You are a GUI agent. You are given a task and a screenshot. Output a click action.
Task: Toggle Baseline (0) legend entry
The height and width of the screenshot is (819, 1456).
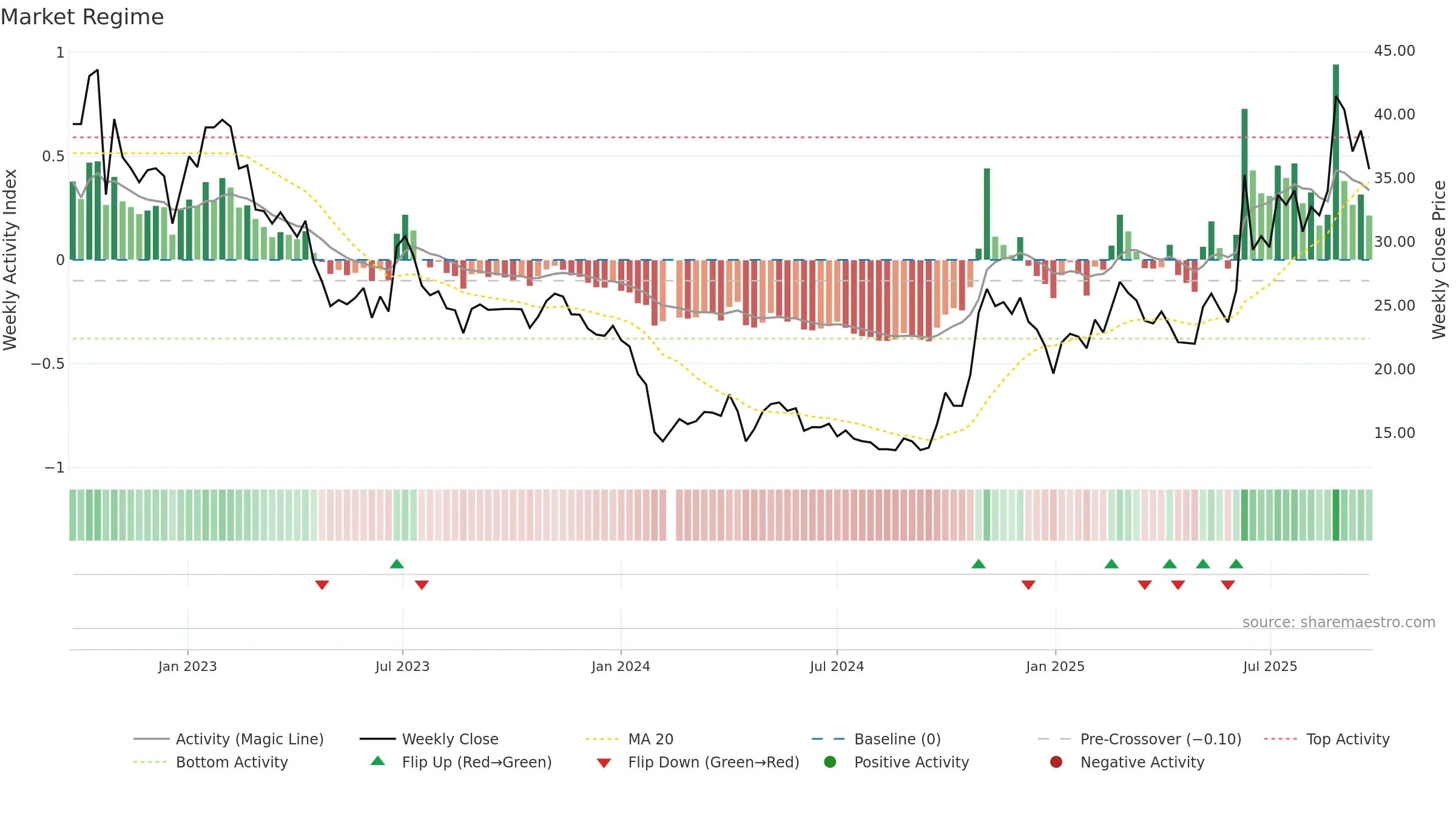point(876,739)
